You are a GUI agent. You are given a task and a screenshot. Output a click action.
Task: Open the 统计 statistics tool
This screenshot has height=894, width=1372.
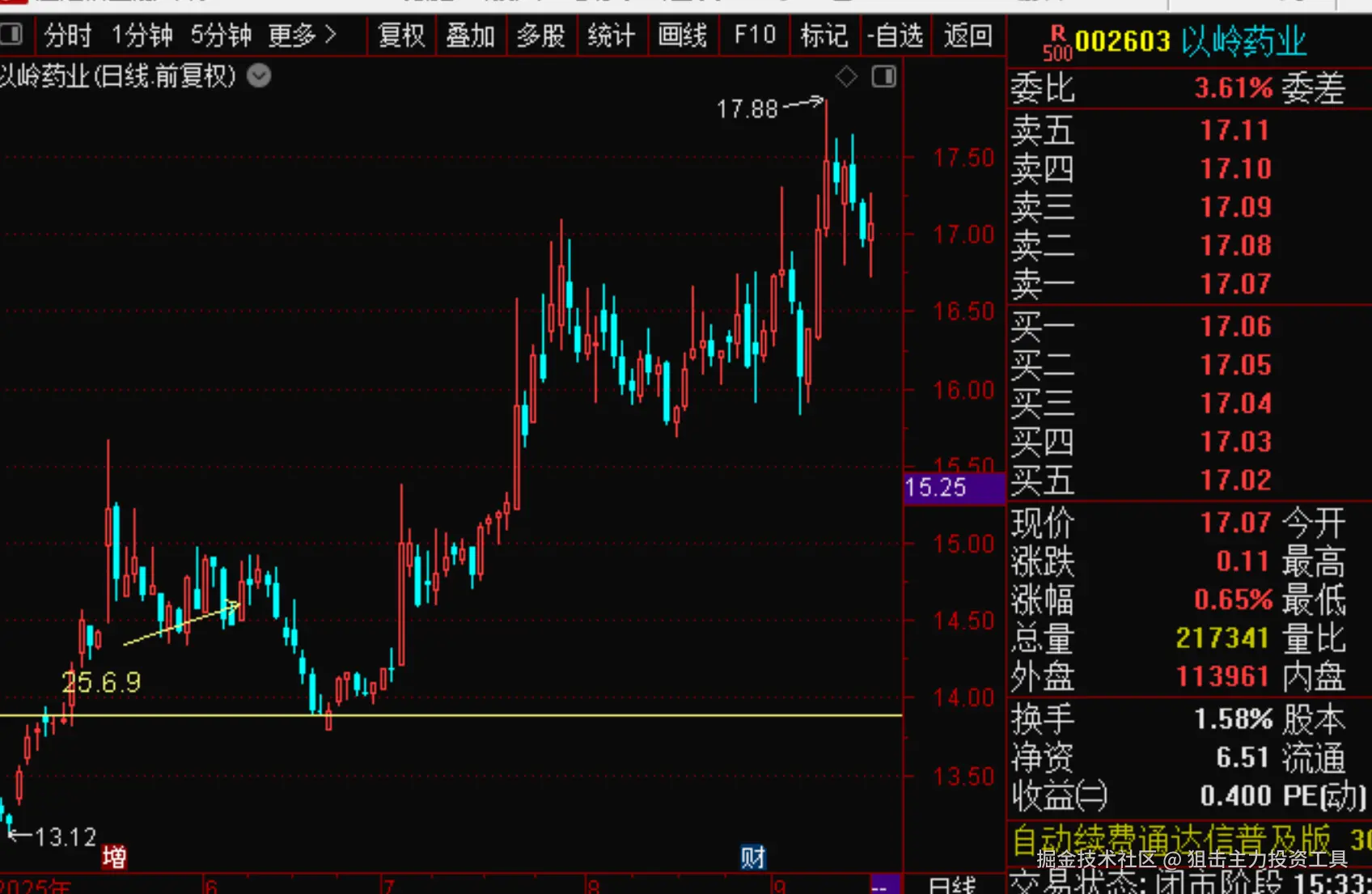612,36
